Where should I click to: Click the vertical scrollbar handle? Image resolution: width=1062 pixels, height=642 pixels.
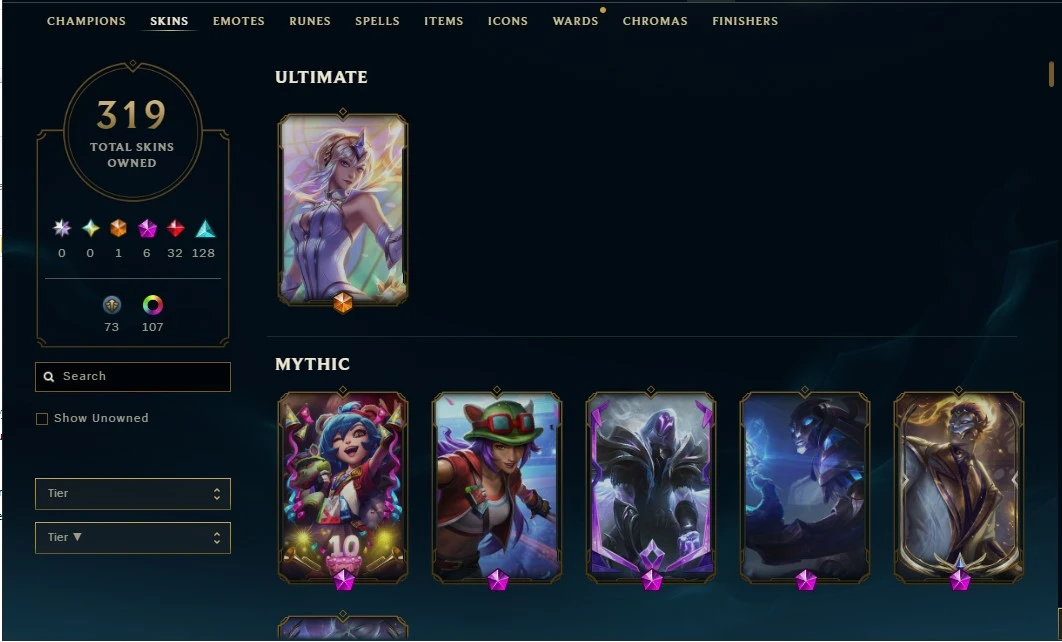1051,74
